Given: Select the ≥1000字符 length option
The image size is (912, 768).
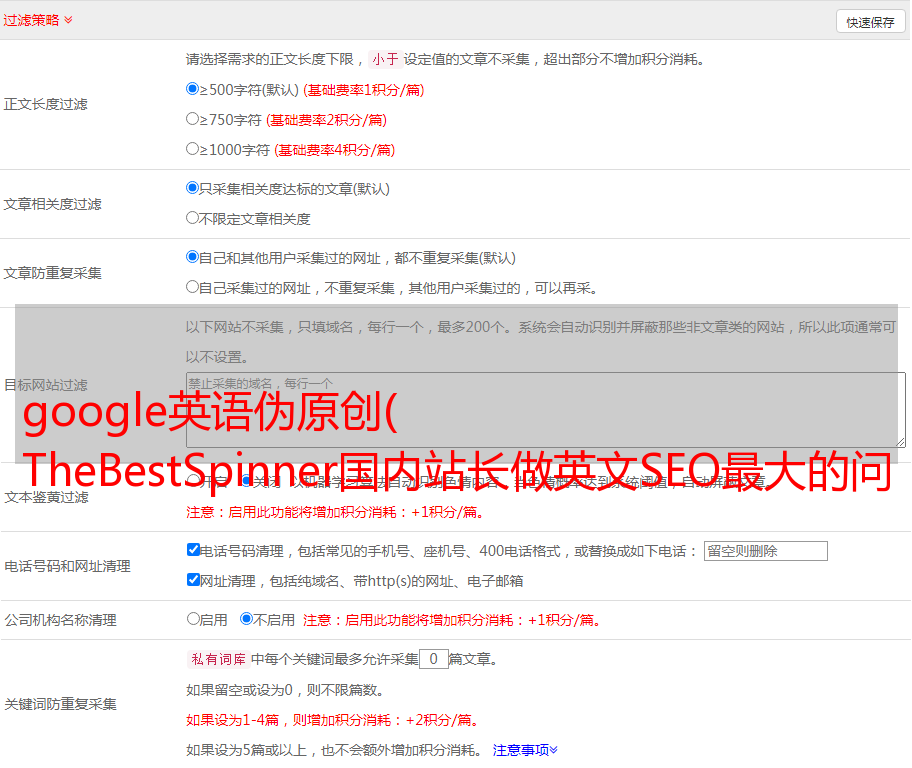Looking at the screenshot, I should tap(192, 148).
